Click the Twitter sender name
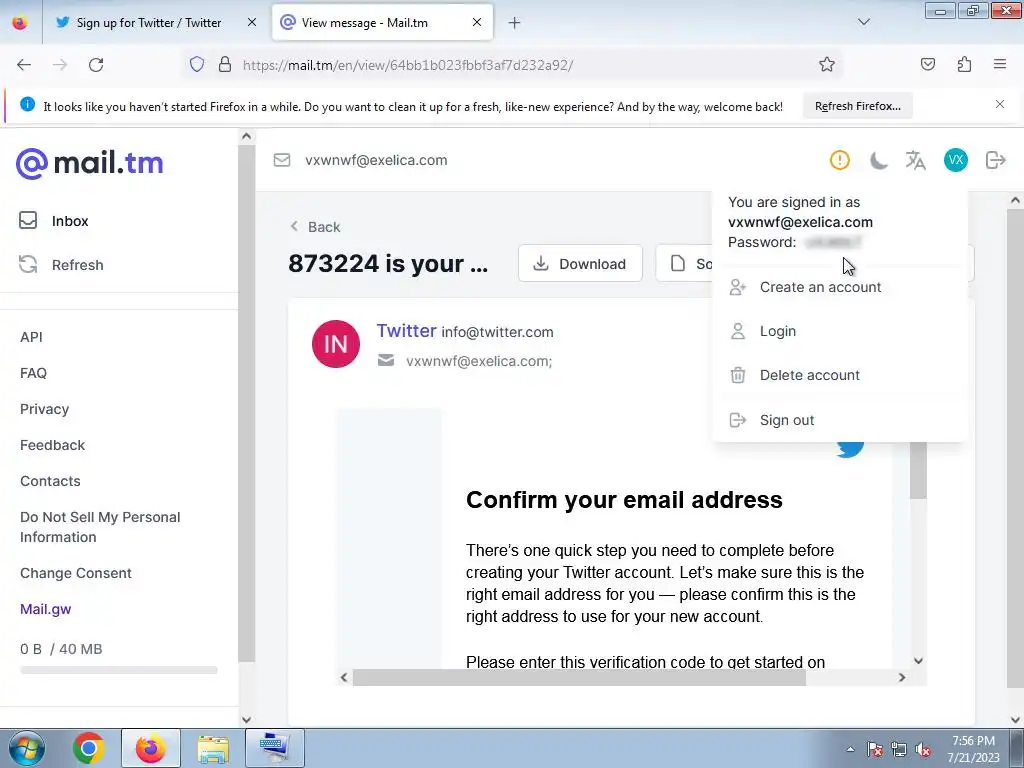This screenshot has height=768, width=1024. (x=406, y=330)
